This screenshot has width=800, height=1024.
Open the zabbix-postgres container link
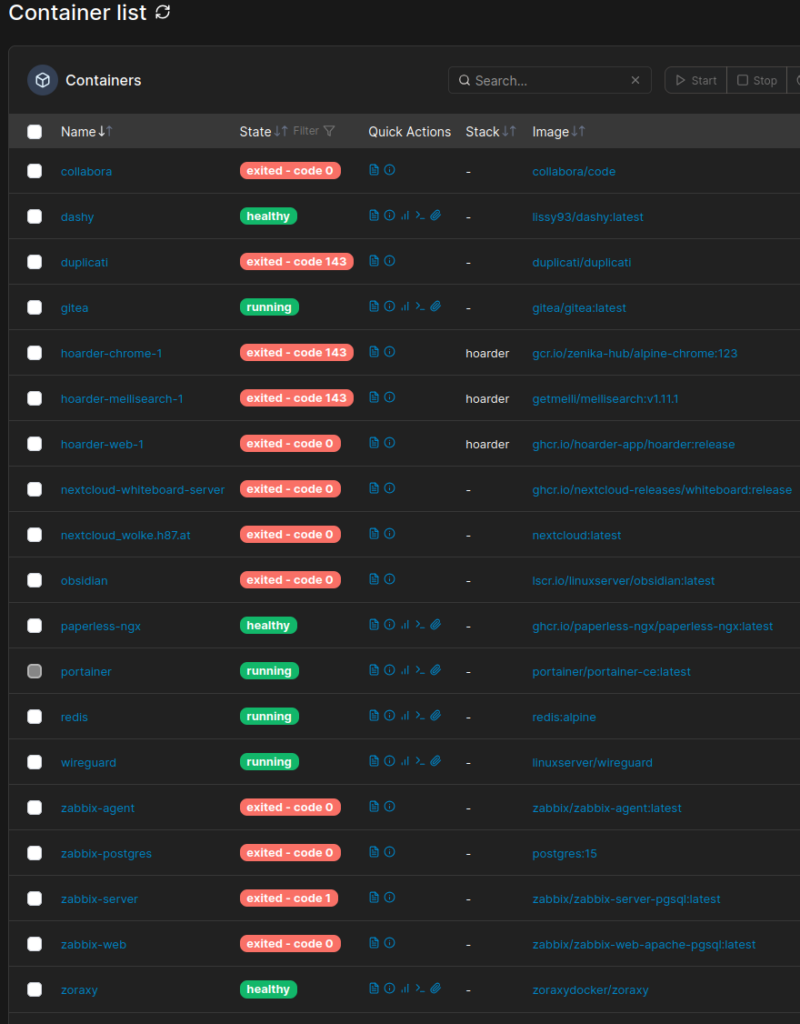(106, 854)
